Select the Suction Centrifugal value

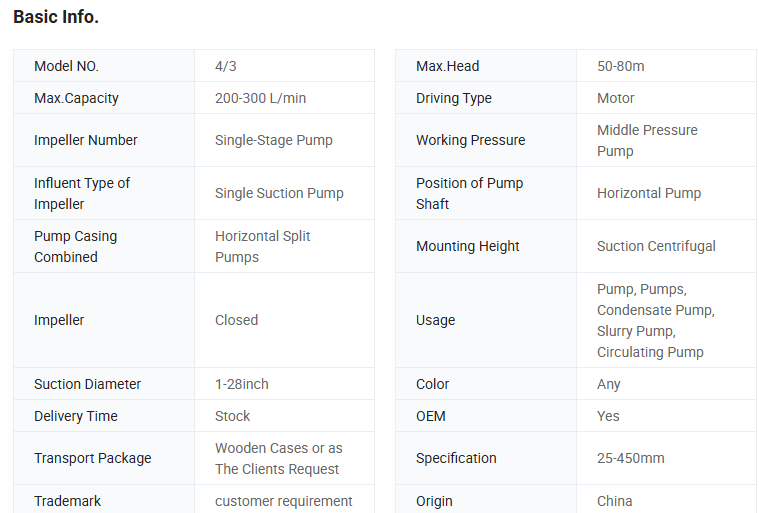pyautogui.click(x=656, y=246)
